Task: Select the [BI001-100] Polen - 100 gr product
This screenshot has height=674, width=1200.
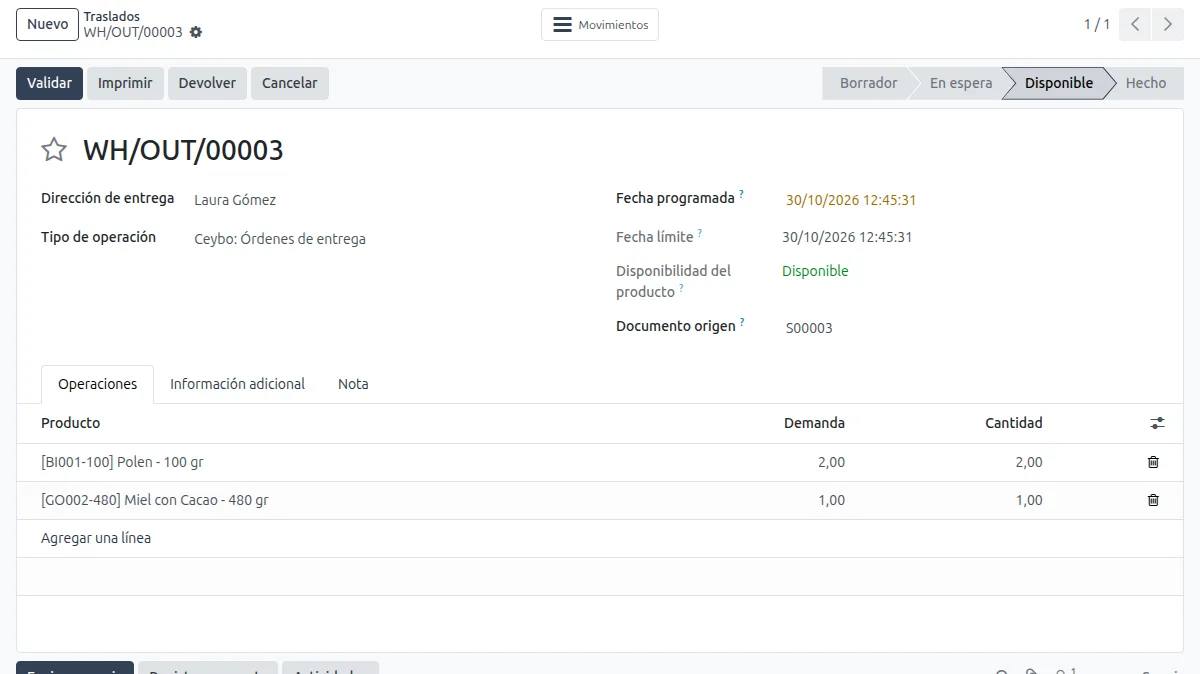Action: click(122, 462)
